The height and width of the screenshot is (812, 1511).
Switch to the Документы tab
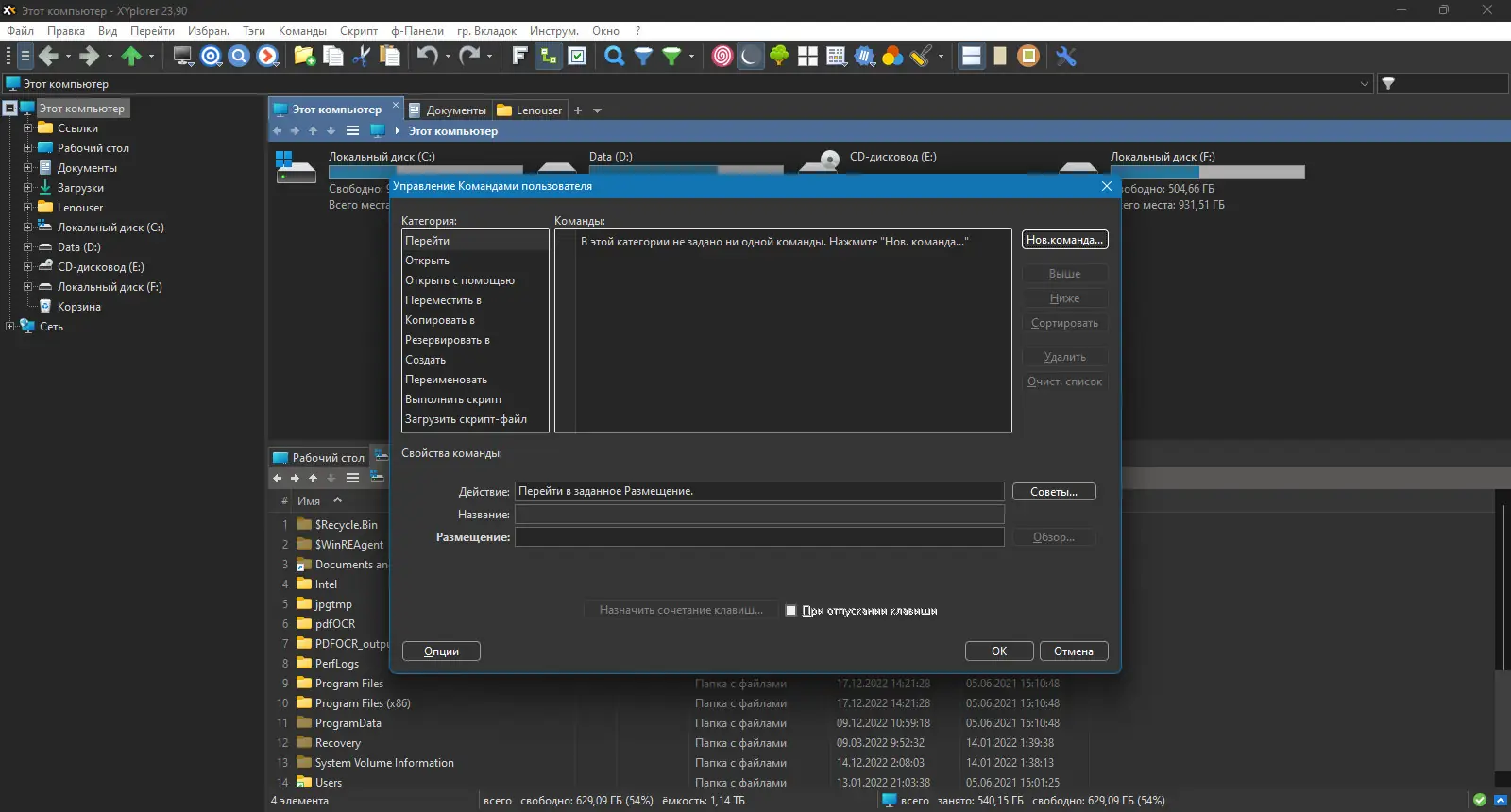(x=449, y=110)
